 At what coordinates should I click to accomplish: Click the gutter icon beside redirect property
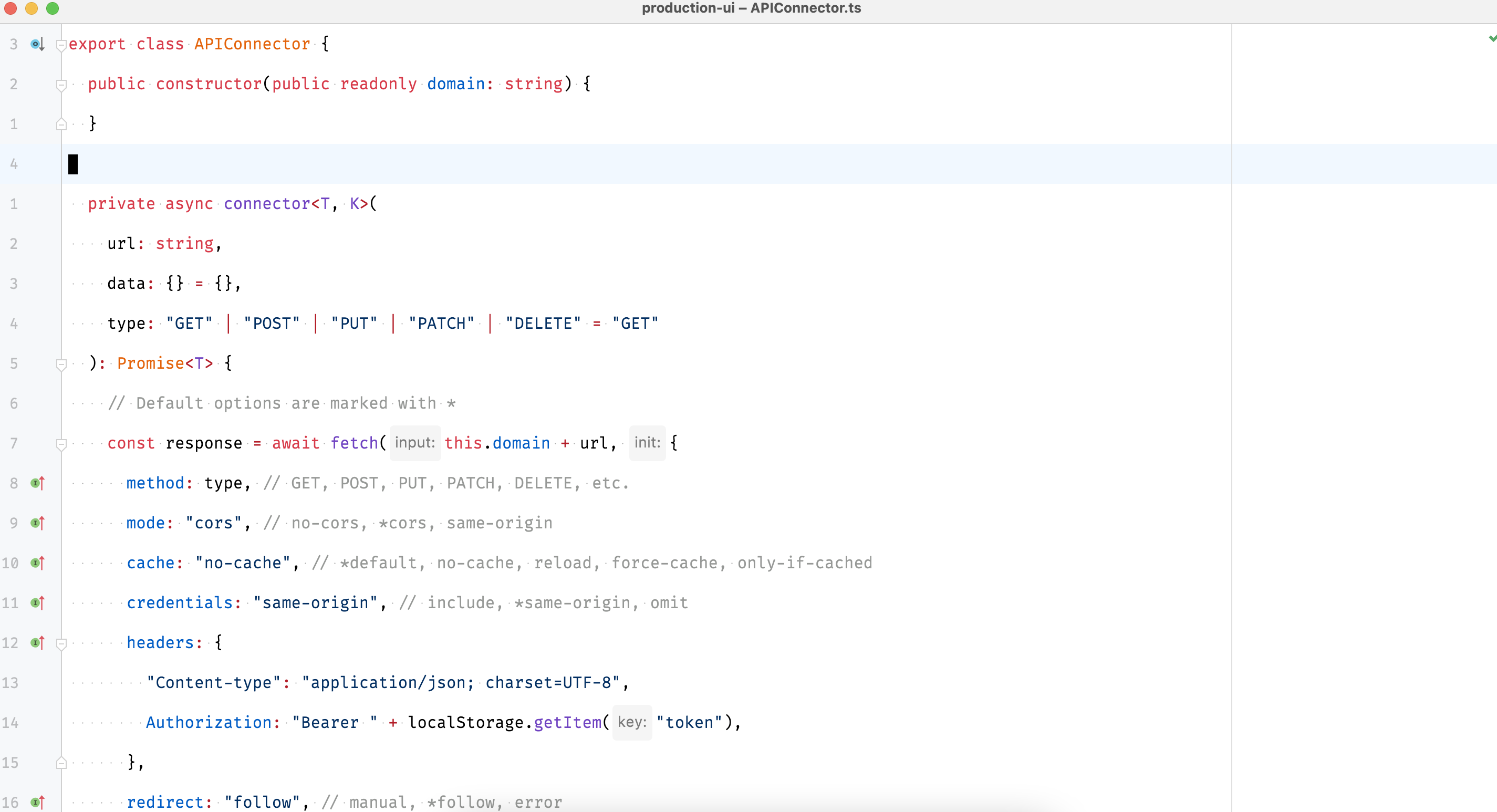[x=37, y=802]
